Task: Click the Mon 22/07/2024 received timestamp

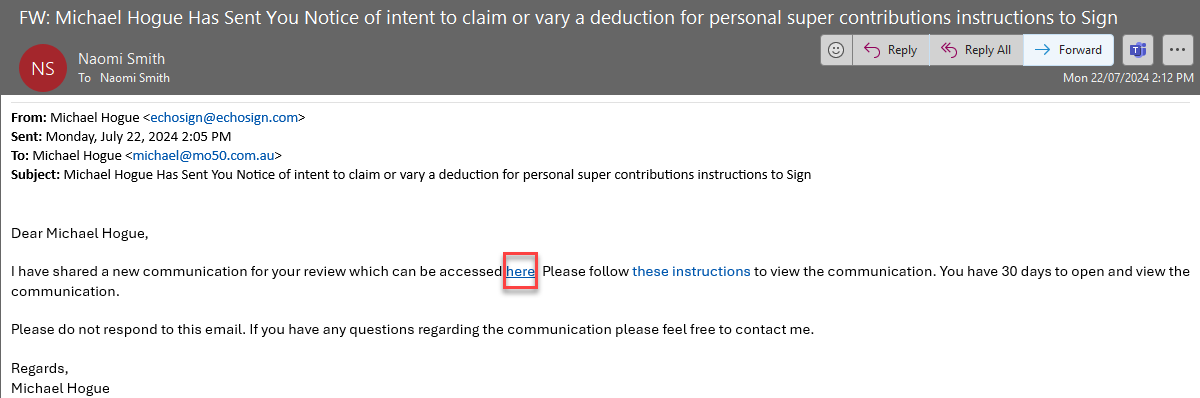Action: [x=1128, y=78]
